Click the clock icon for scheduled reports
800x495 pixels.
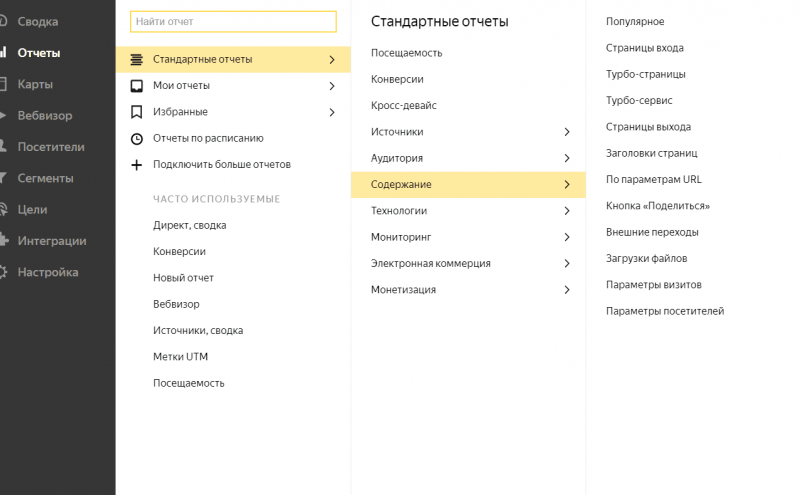click(136, 139)
